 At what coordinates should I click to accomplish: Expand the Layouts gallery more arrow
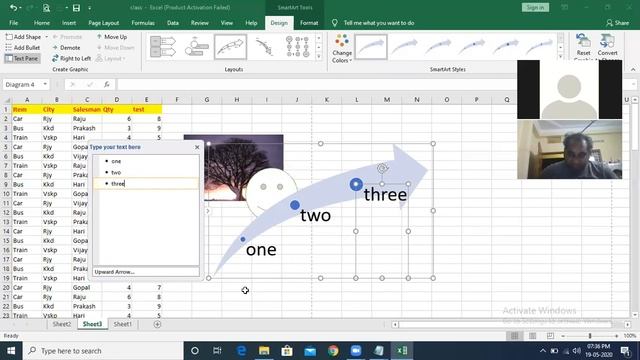319,56
